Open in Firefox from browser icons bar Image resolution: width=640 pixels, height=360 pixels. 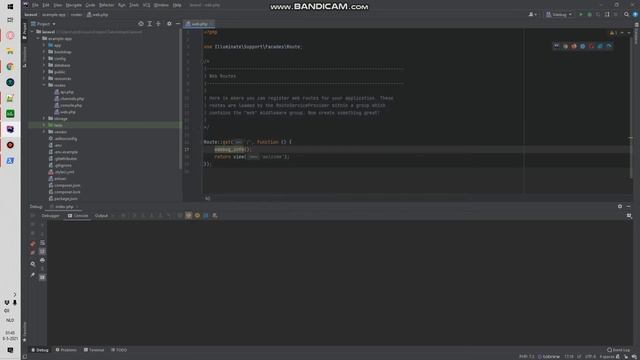click(x=574, y=47)
